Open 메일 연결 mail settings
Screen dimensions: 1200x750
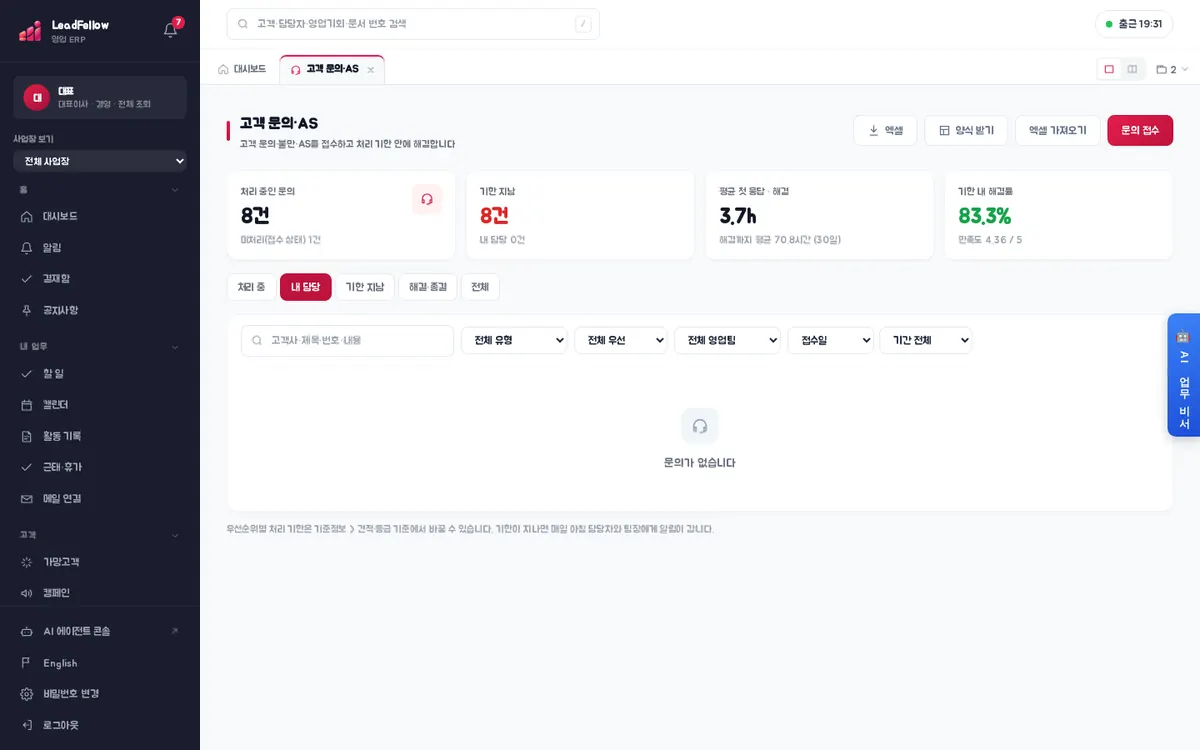tap(100, 498)
